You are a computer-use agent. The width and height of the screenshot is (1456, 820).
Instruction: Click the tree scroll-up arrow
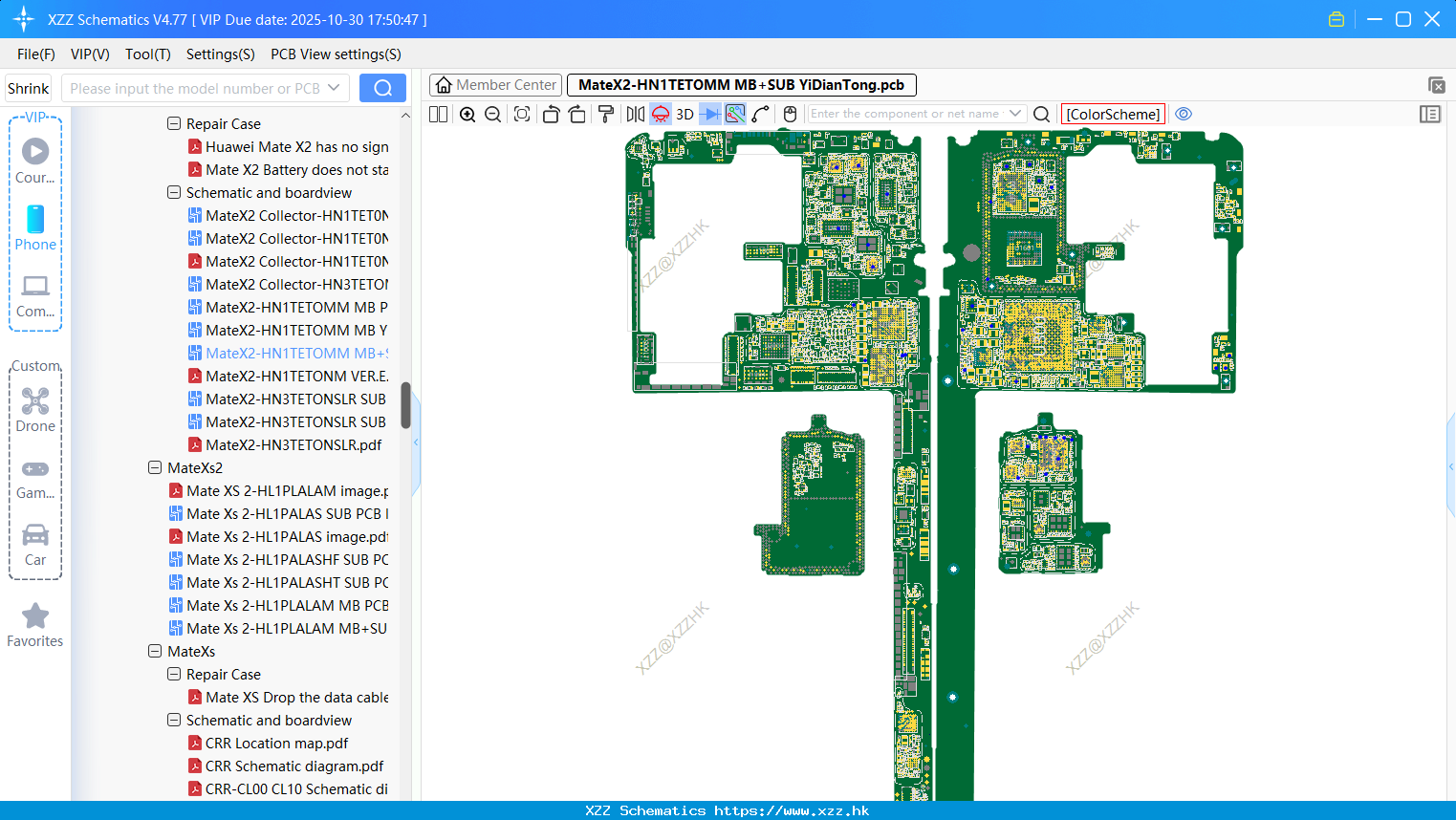click(405, 115)
